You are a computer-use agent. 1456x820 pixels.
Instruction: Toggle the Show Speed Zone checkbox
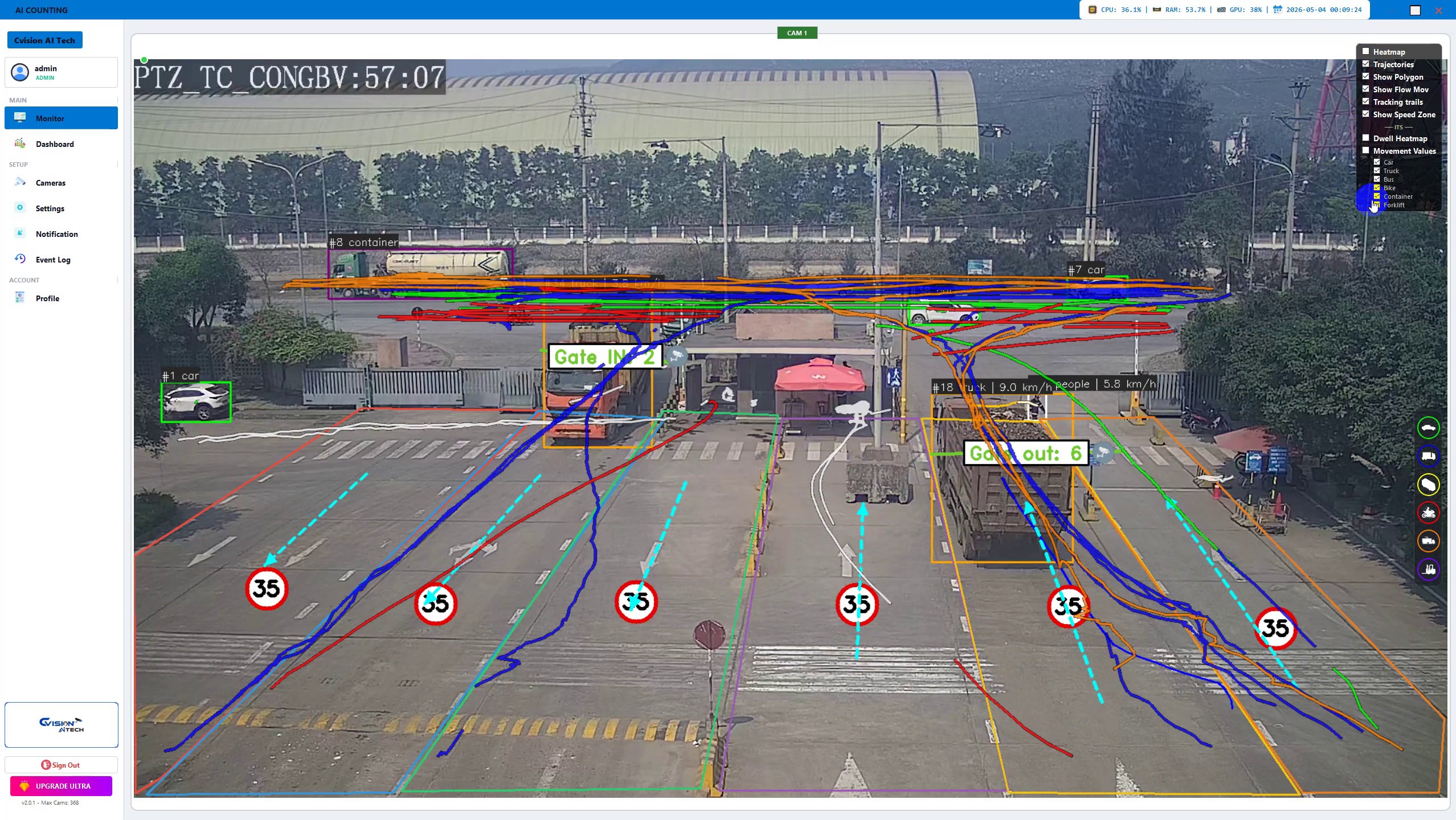coord(1365,114)
